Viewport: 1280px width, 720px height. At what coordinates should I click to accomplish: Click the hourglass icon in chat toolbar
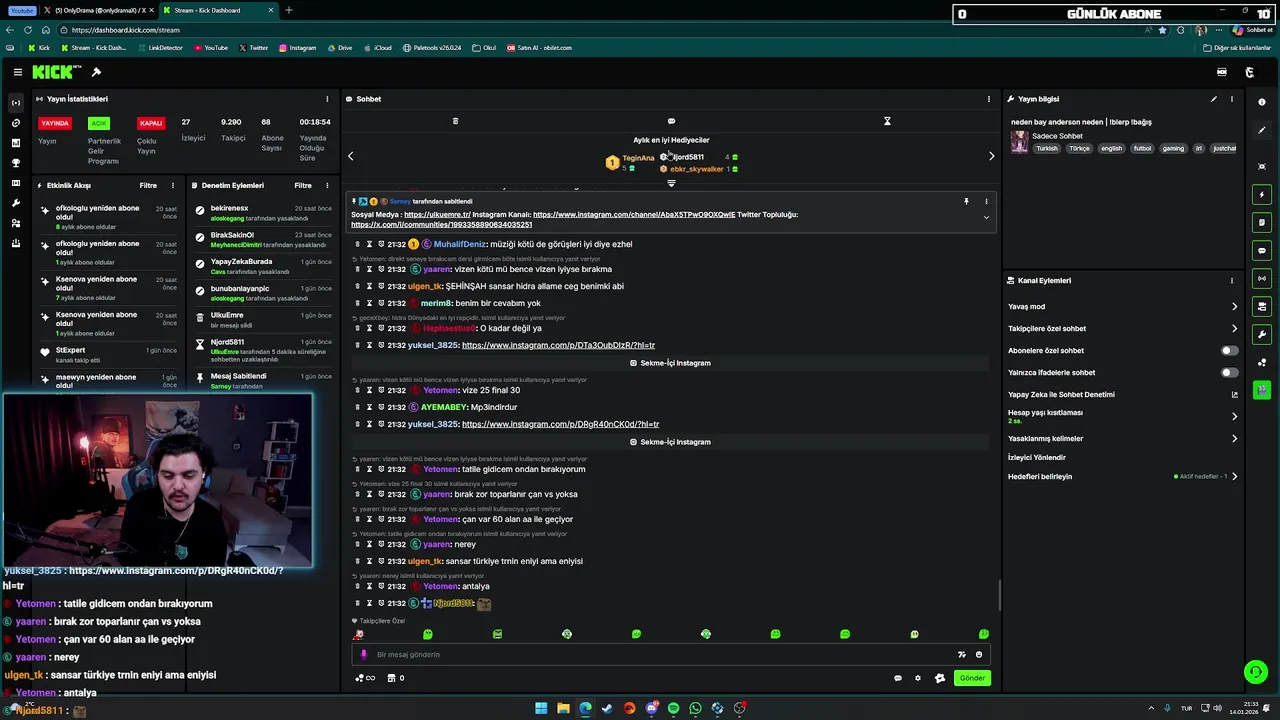point(887,121)
